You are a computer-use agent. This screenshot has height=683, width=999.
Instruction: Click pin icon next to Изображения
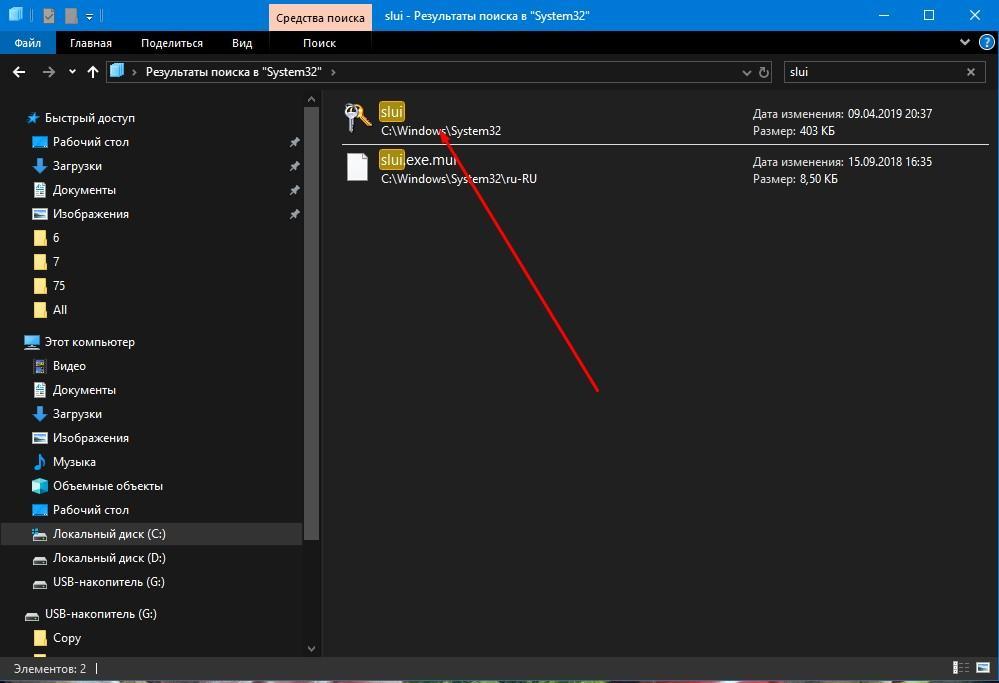(294, 214)
